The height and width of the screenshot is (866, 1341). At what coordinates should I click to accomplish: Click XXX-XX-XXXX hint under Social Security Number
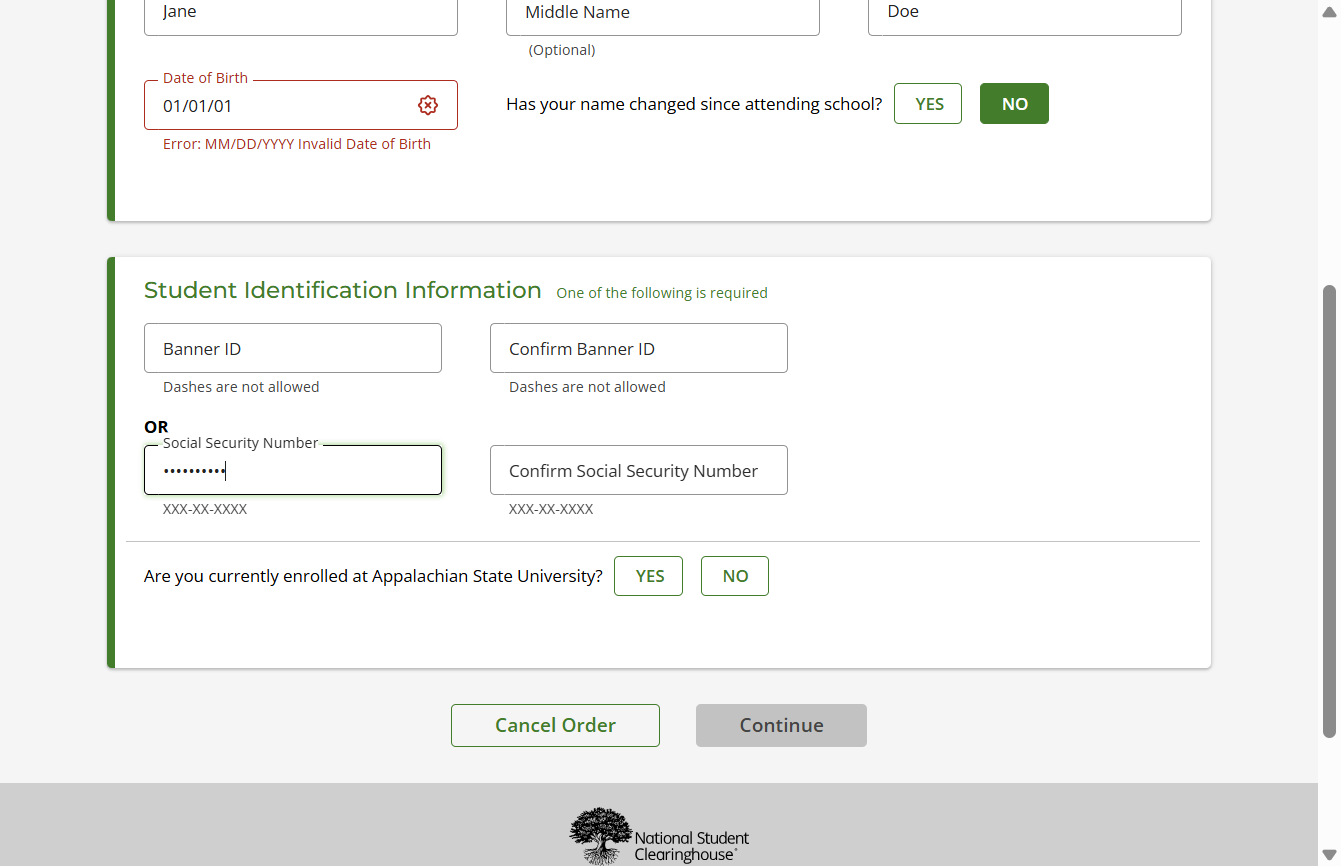click(x=205, y=509)
